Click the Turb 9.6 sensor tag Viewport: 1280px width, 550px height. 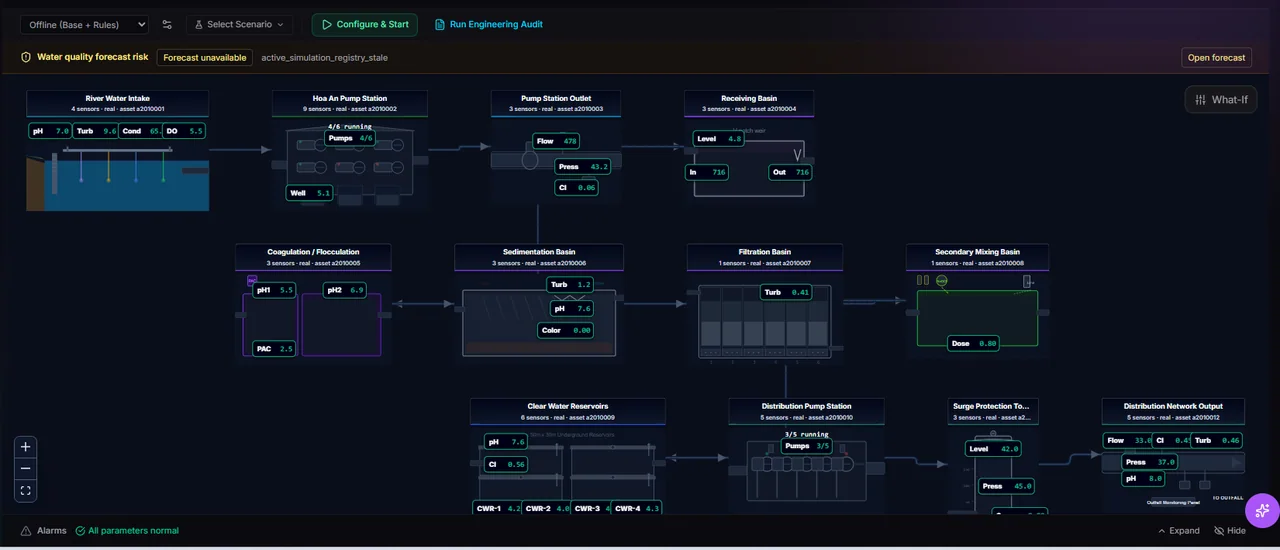(x=97, y=131)
